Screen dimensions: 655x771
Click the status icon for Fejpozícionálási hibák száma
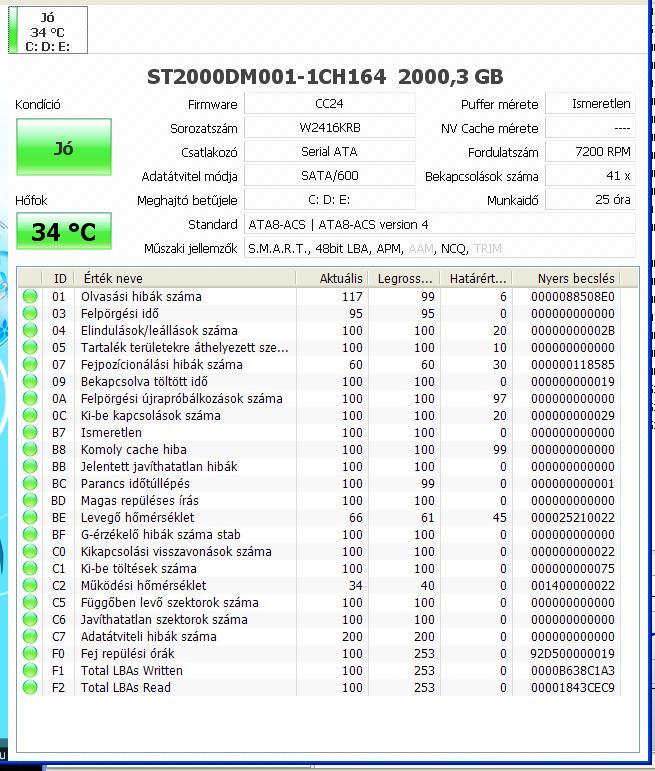[30, 364]
